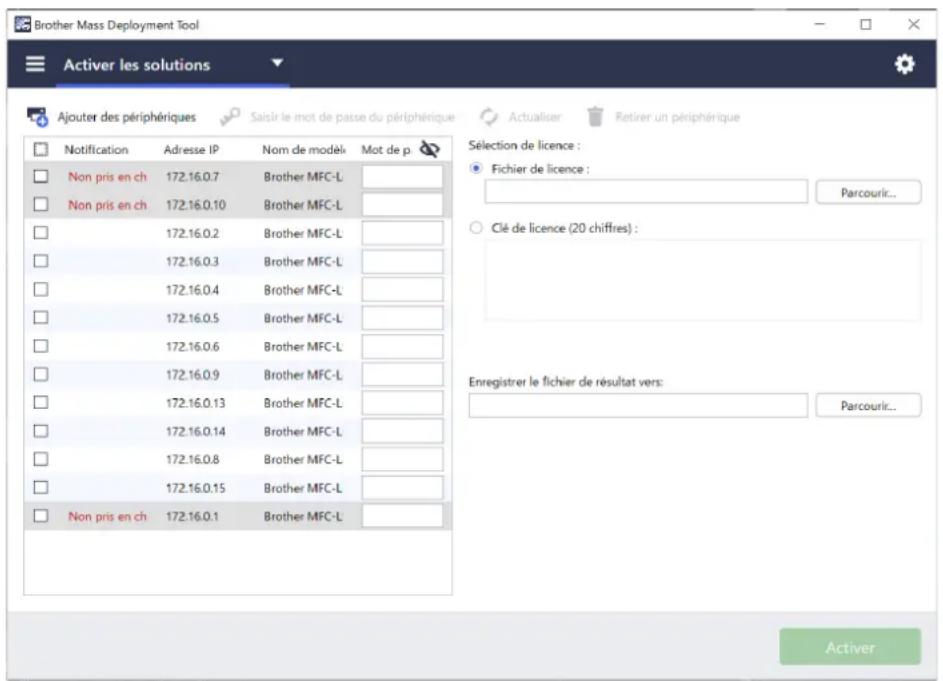Image resolution: width=943 pixels, height=681 pixels.
Task: Check the box for device 172.16.0.6
Action: (x=40, y=346)
